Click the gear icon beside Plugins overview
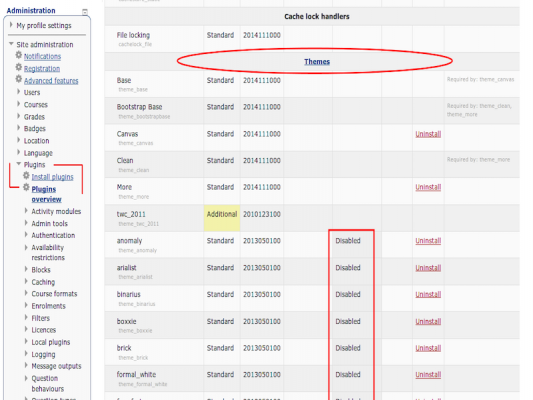The image size is (533, 400). pyautogui.click(x=26, y=188)
